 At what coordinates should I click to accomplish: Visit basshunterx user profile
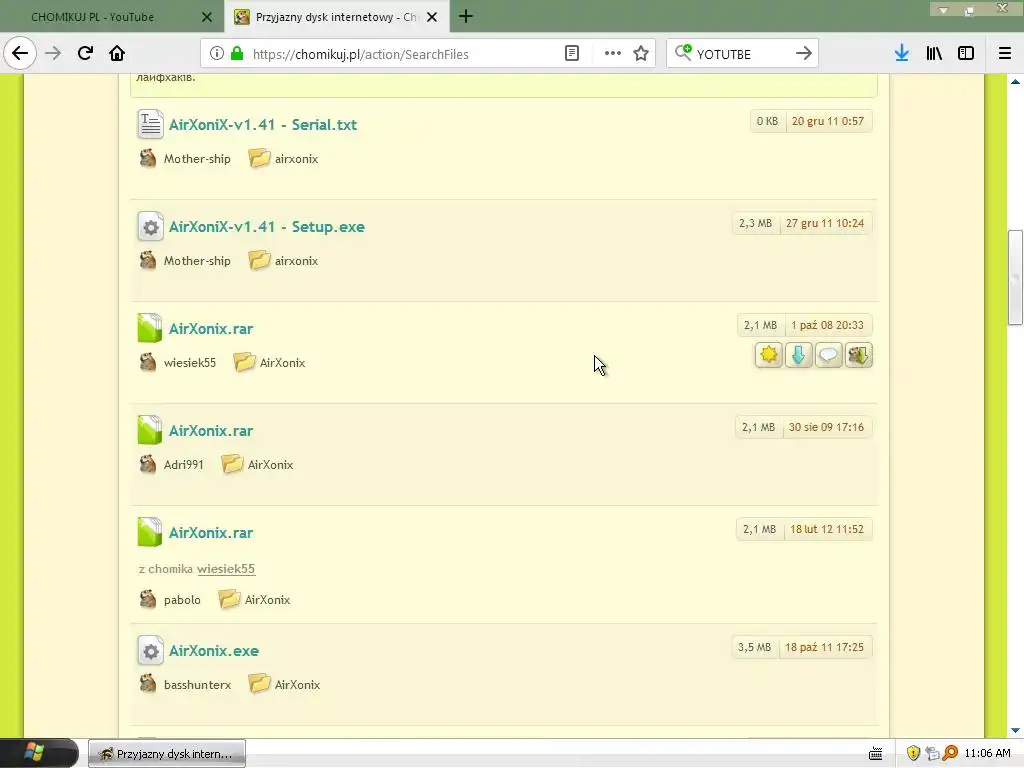pyautogui.click(x=197, y=684)
